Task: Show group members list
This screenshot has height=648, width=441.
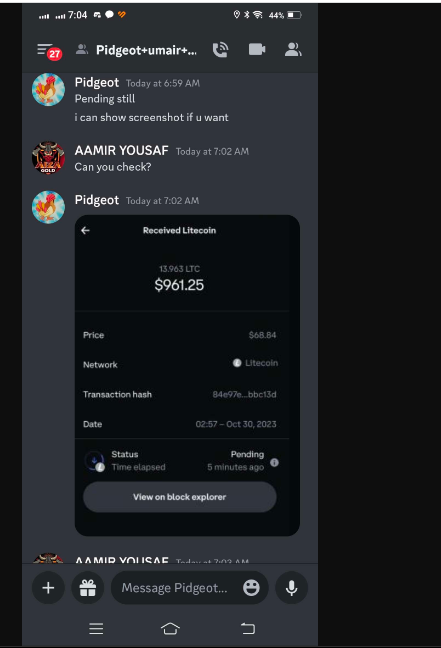Action: (x=293, y=50)
